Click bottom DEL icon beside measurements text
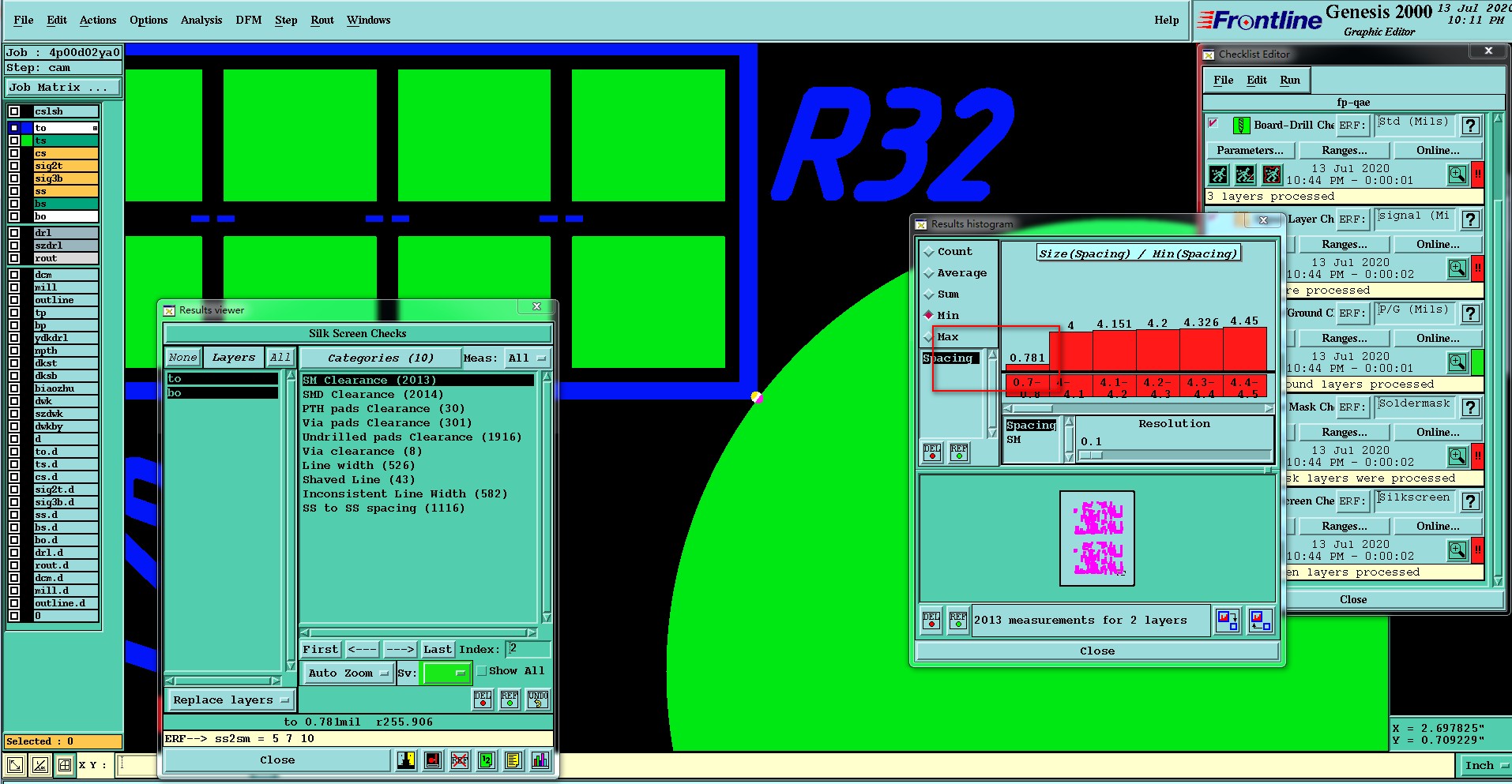The height and width of the screenshot is (784, 1512). [x=931, y=621]
